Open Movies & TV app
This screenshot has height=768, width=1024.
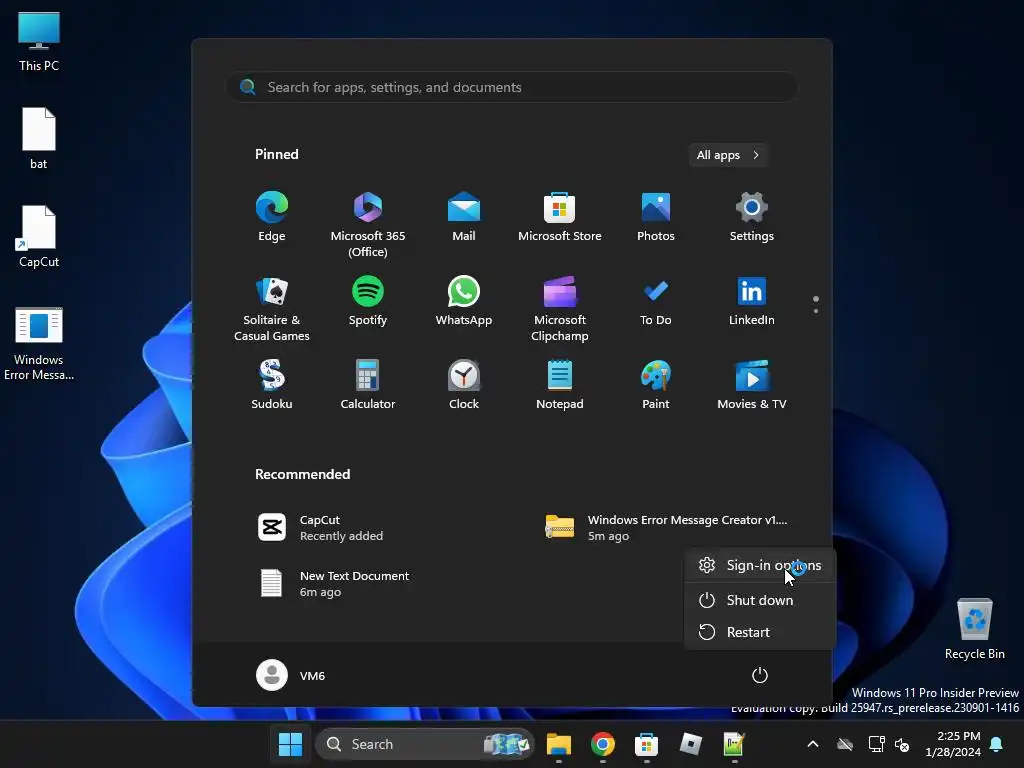tap(752, 385)
